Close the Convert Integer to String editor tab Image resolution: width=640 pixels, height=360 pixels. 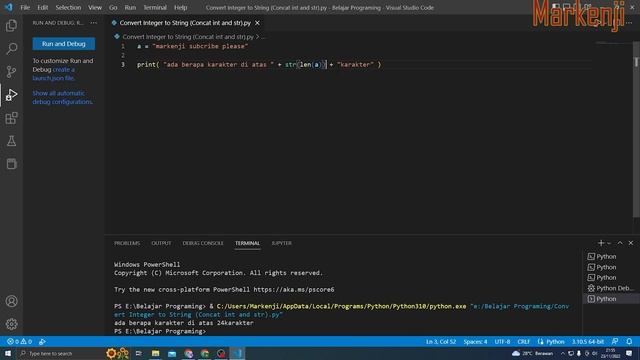(257, 23)
